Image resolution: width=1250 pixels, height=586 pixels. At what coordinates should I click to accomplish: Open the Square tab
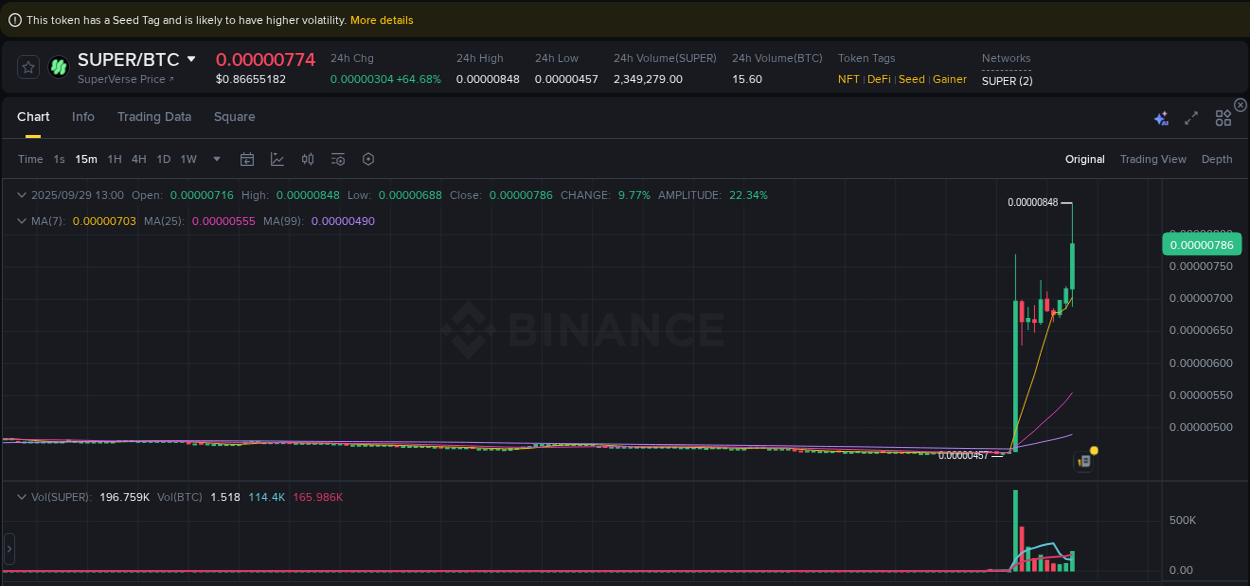point(234,117)
